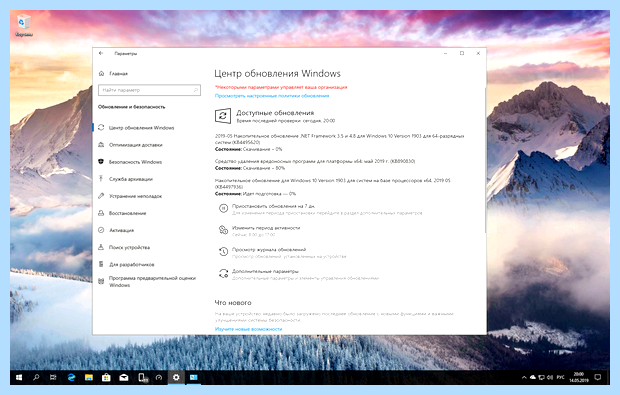Show hidden tray icons chevron
This screenshot has width=620, height=395.
(524, 378)
